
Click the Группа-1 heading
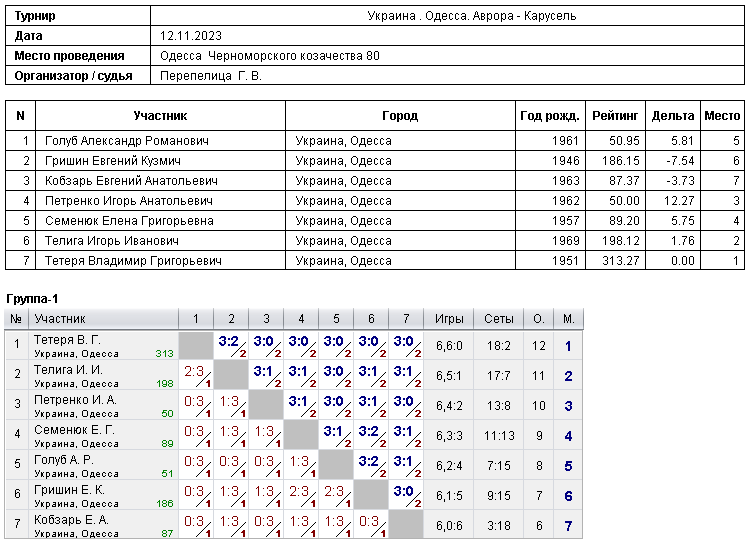click(x=33, y=299)
